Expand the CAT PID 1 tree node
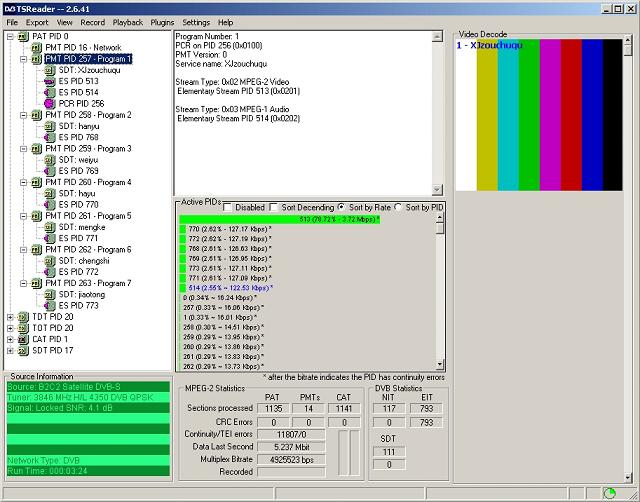The width and height of the screenshot is (640, 502). pos(11,339)
